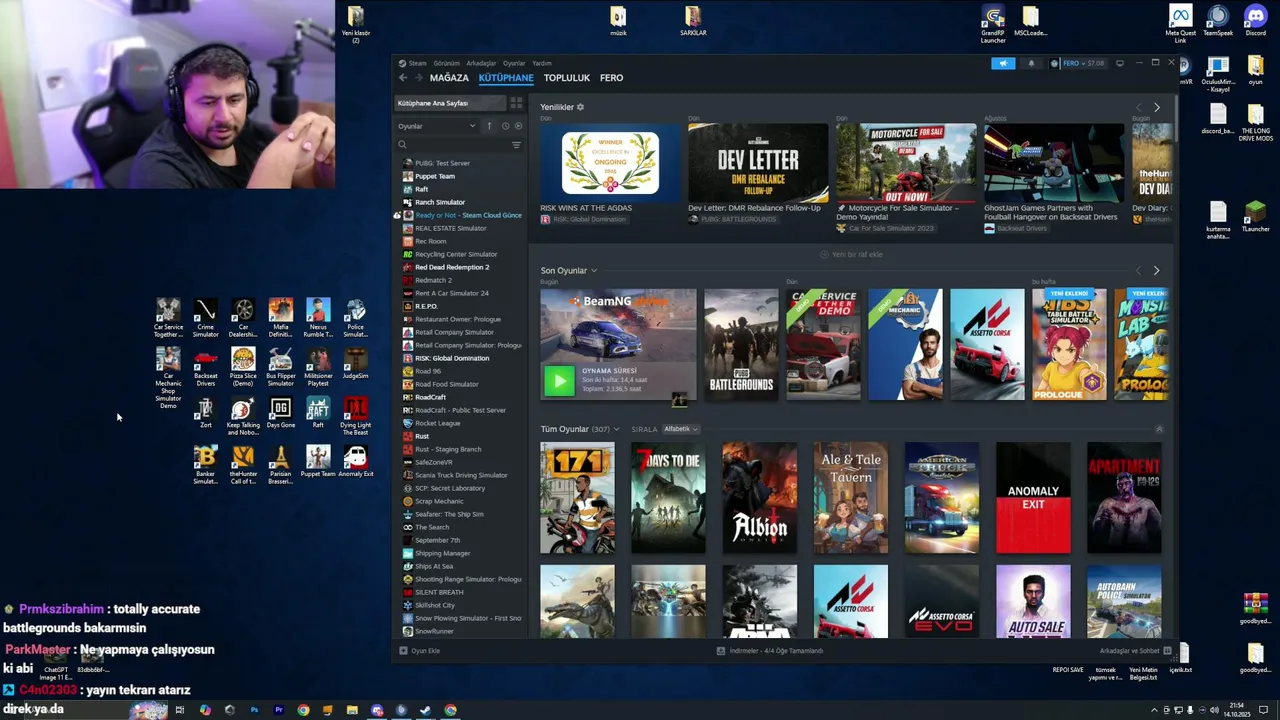Select RISK: Global Domination in list
Viewport: 1280px width, 720px height.
point(452,358)
